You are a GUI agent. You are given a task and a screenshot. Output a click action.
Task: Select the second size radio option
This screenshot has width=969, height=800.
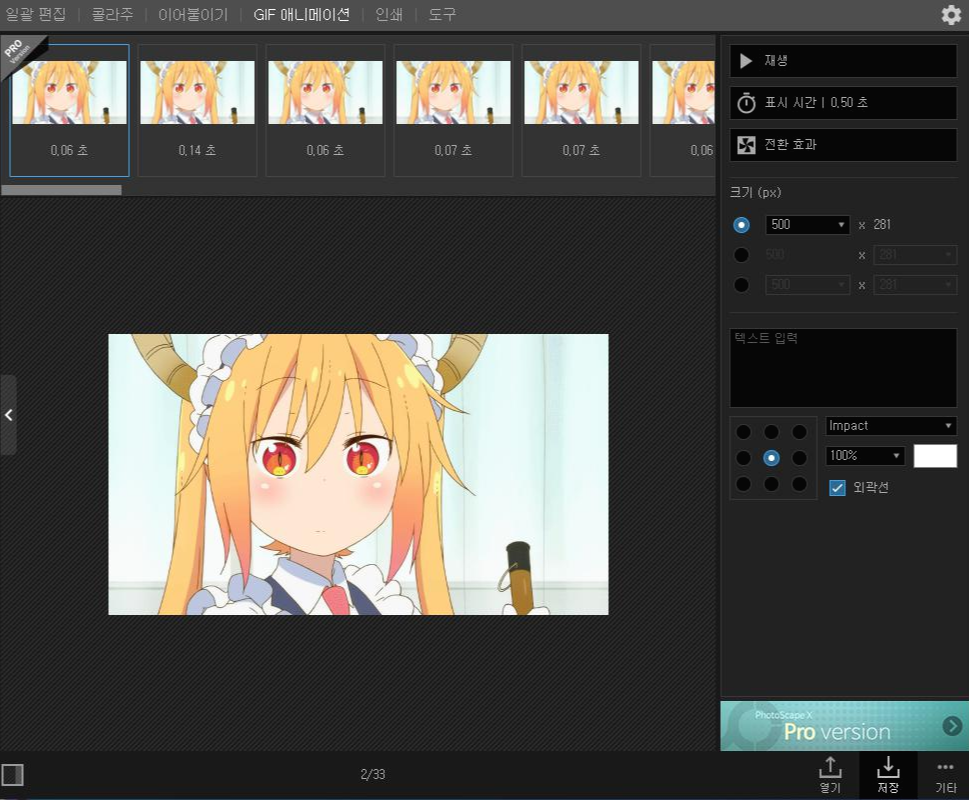[741, 255]
